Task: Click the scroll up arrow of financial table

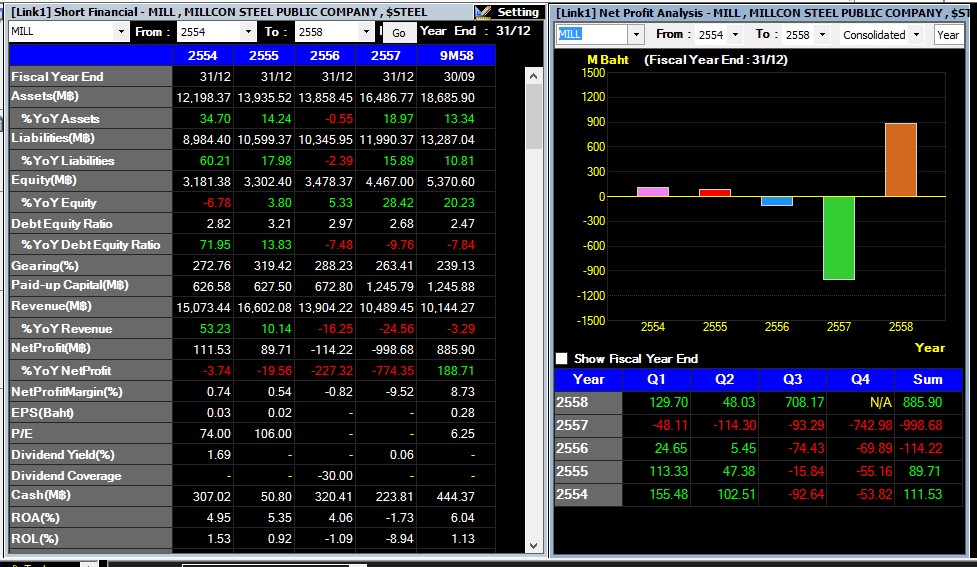Action: click(533, 77)
